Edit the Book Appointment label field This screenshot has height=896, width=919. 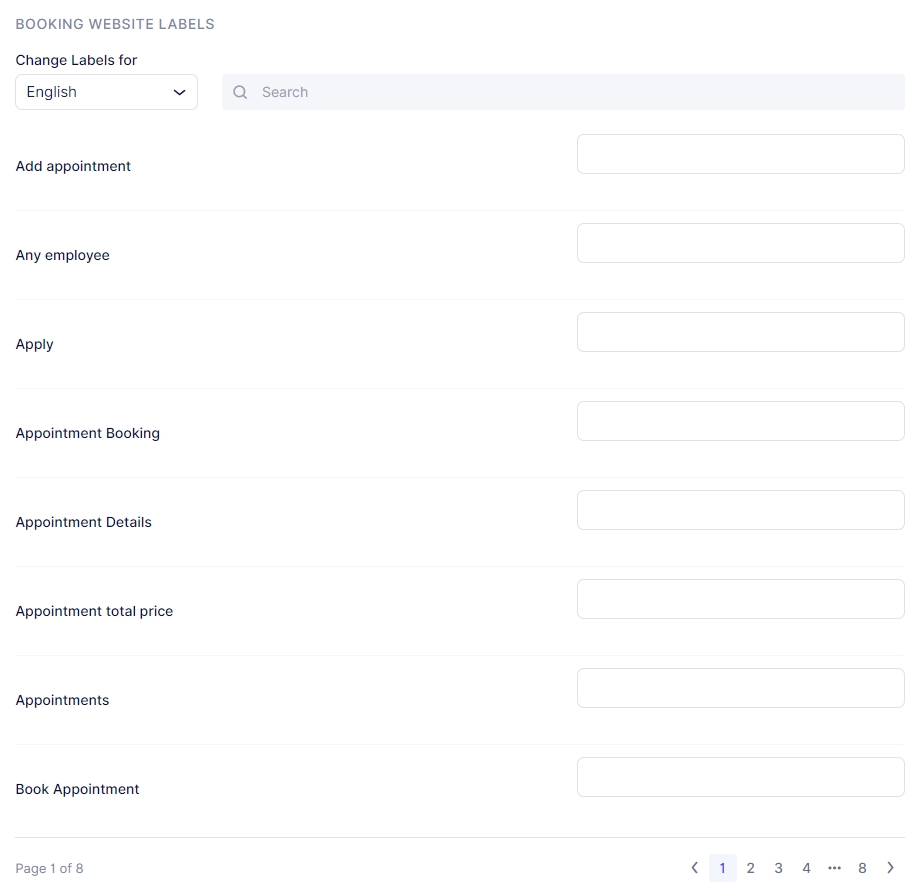point(740,777)
